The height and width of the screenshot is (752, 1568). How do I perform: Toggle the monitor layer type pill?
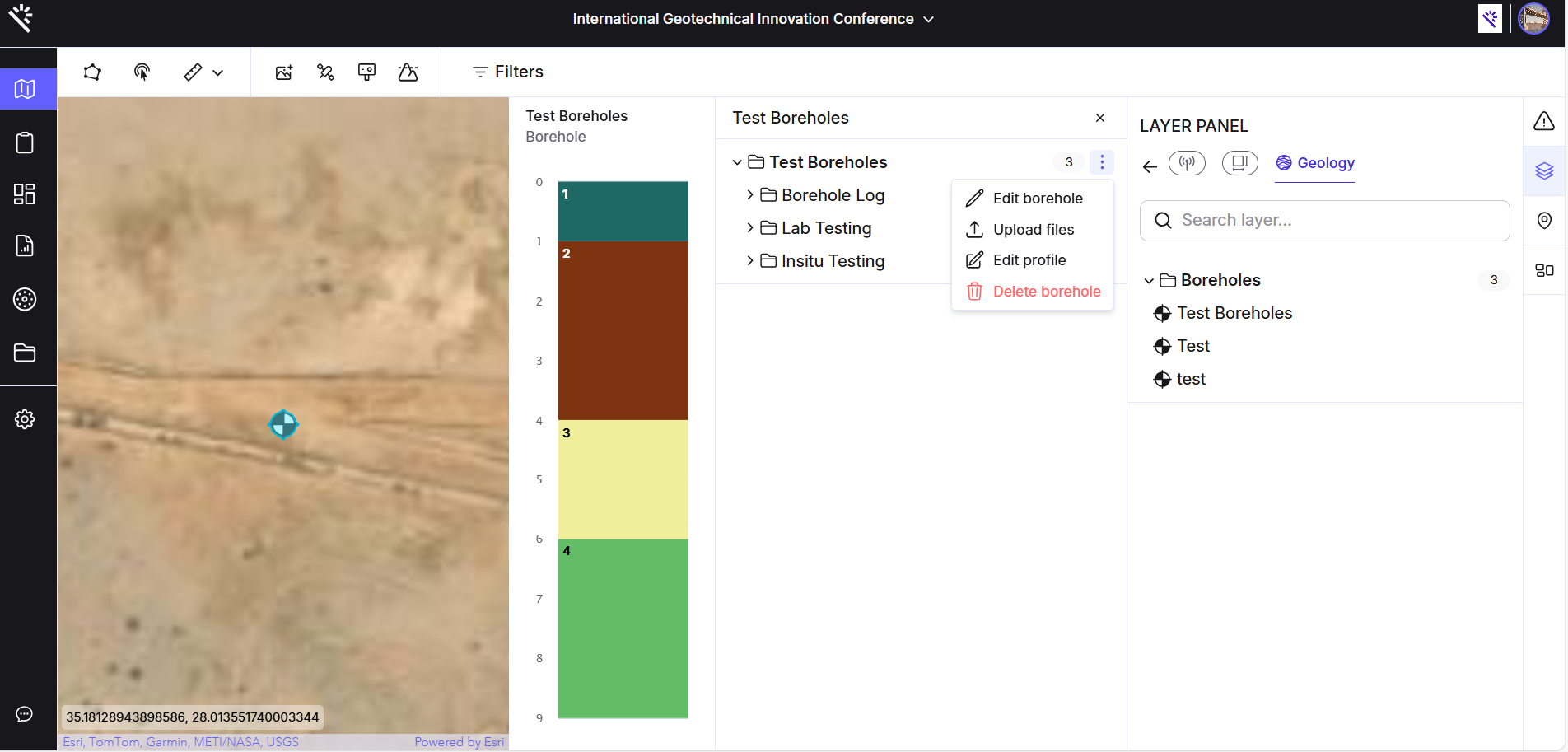(x=1239, y=163)
